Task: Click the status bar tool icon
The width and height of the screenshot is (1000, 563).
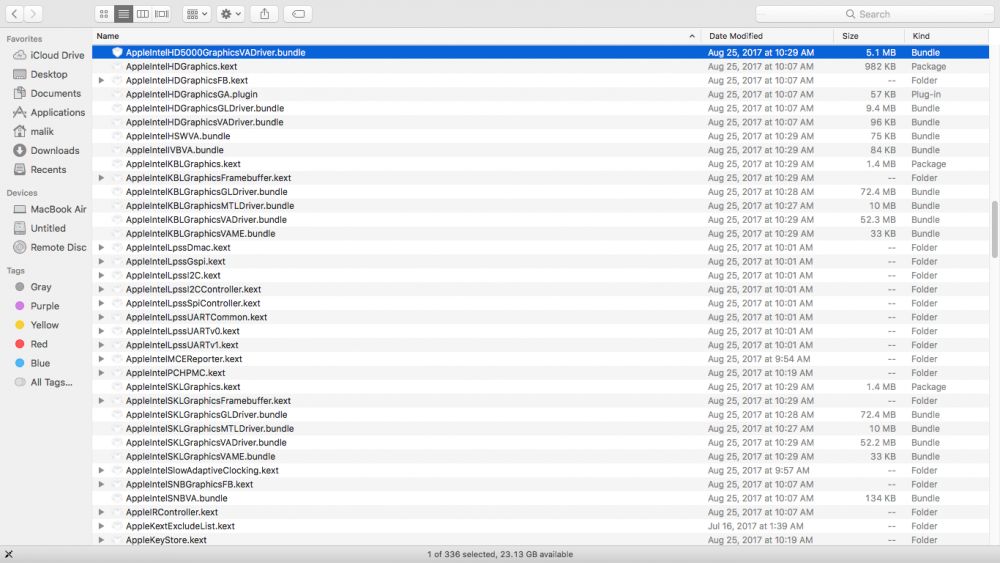Action: tap(9, 554)
